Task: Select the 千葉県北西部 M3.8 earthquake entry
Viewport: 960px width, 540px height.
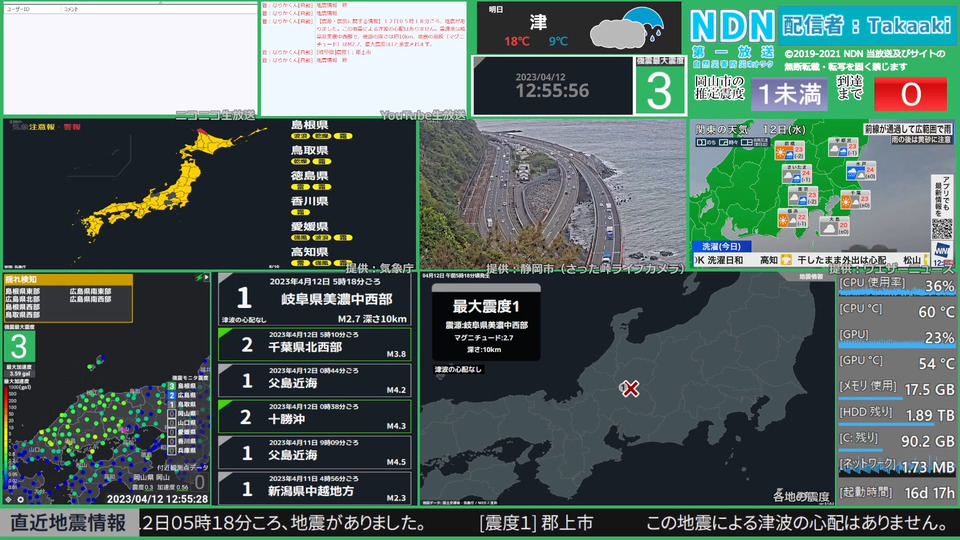Action: pos(315,345)
